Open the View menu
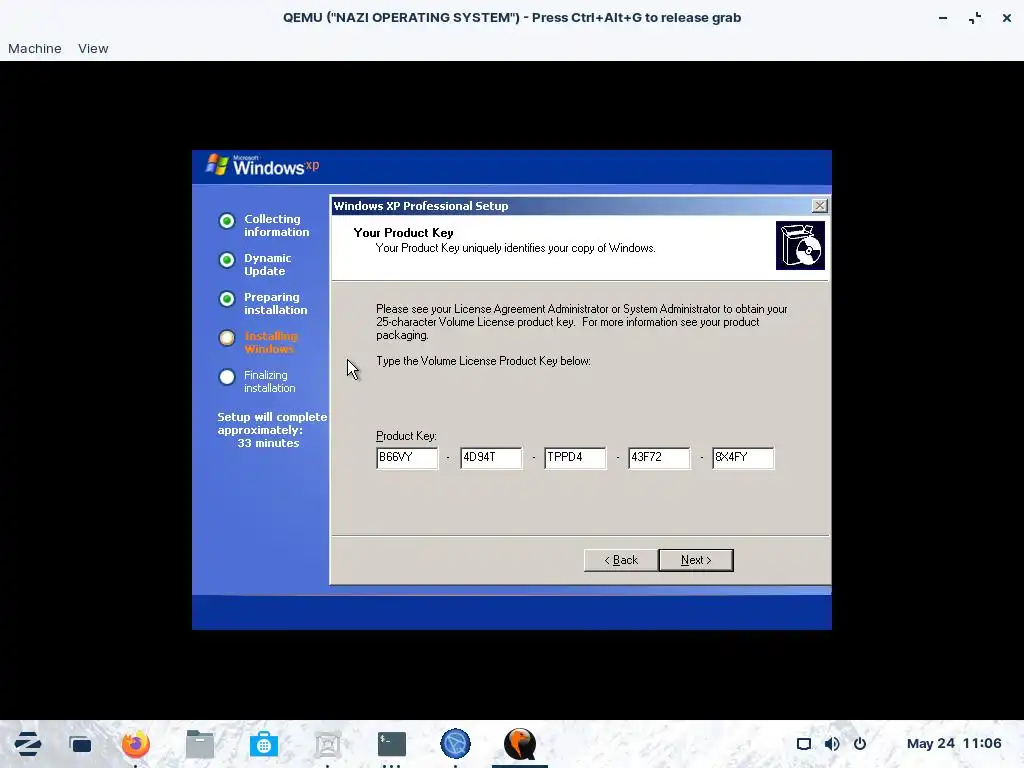The width and height of the screenshot is (1024, 768). click(93, 48)
